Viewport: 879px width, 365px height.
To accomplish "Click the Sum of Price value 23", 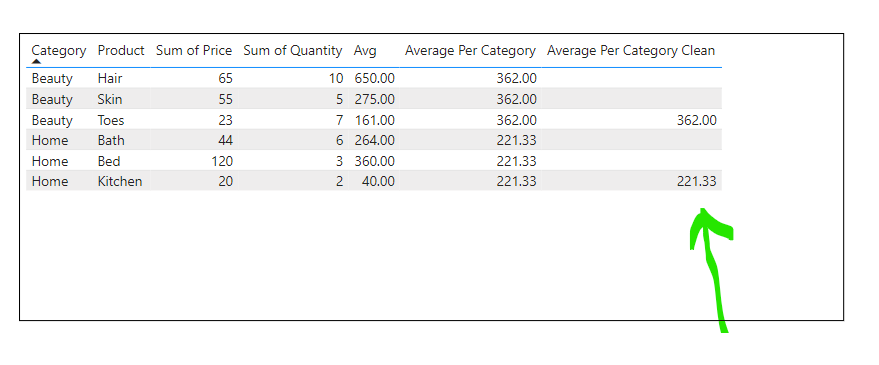I will coord(225,120).
